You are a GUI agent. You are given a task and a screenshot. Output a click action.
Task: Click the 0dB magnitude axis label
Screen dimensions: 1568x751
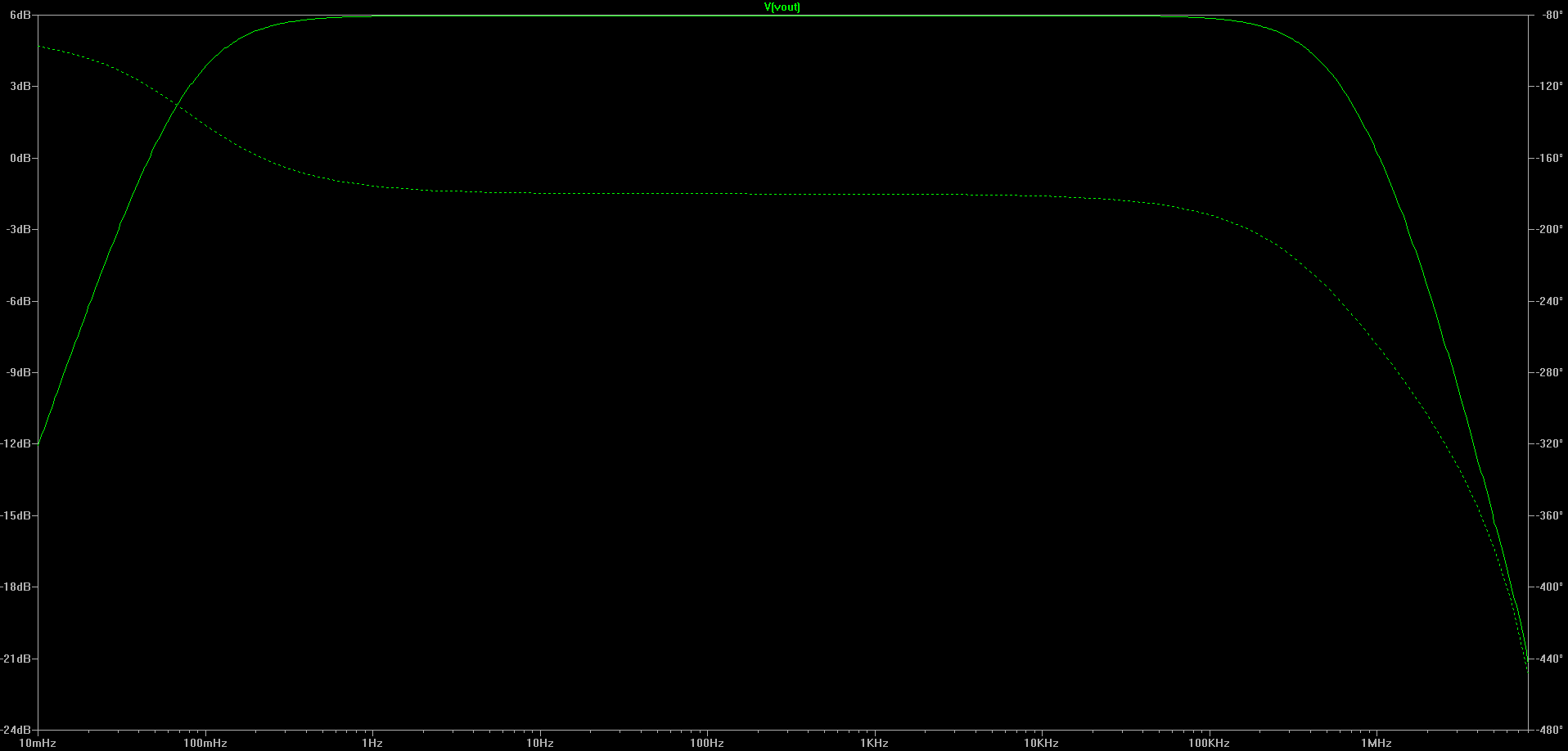click(21, 158)
